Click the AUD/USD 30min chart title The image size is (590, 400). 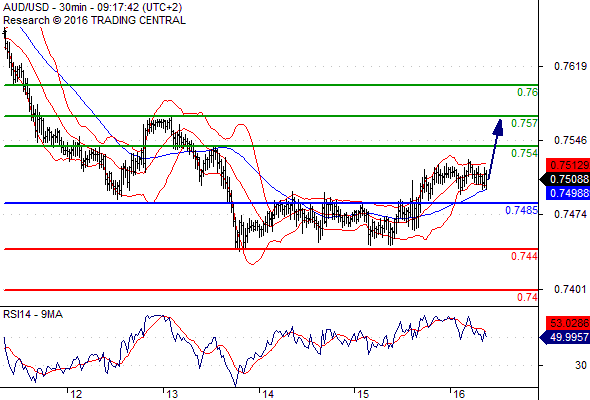point(93,7)
